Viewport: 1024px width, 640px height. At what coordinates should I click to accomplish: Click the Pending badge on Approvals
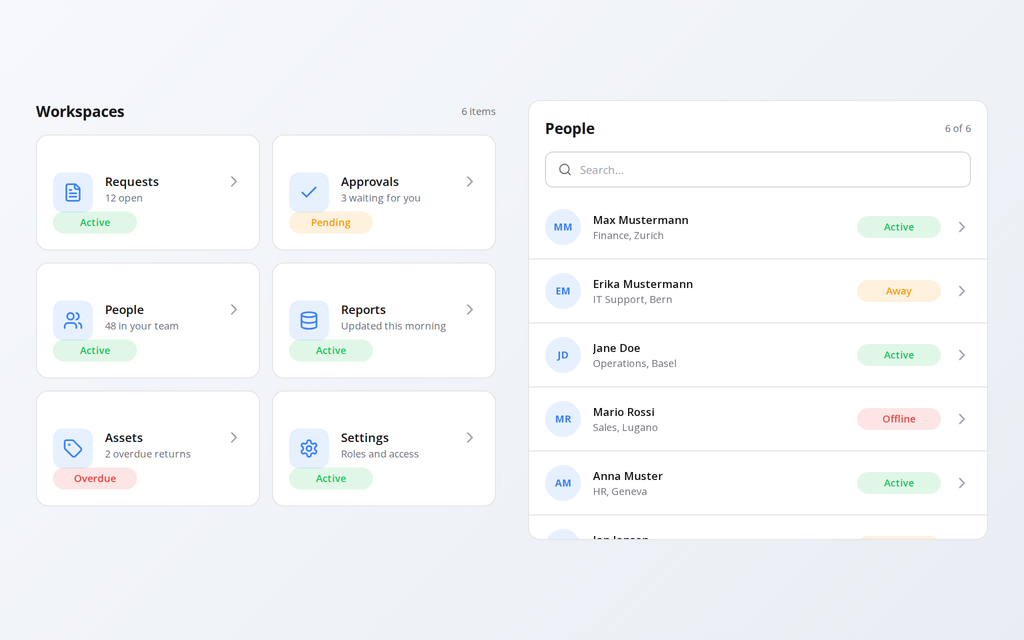331,223
